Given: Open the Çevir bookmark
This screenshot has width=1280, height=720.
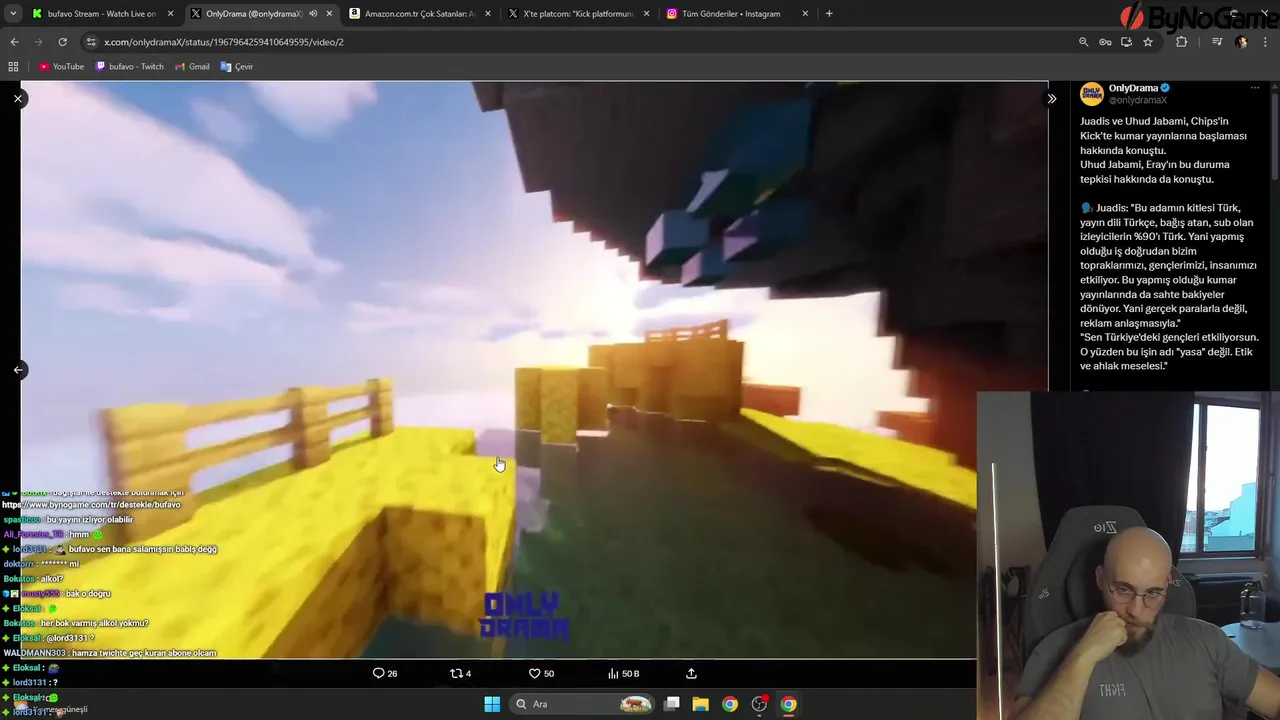Looking at the screenshot, I should (x=237, y=66).
